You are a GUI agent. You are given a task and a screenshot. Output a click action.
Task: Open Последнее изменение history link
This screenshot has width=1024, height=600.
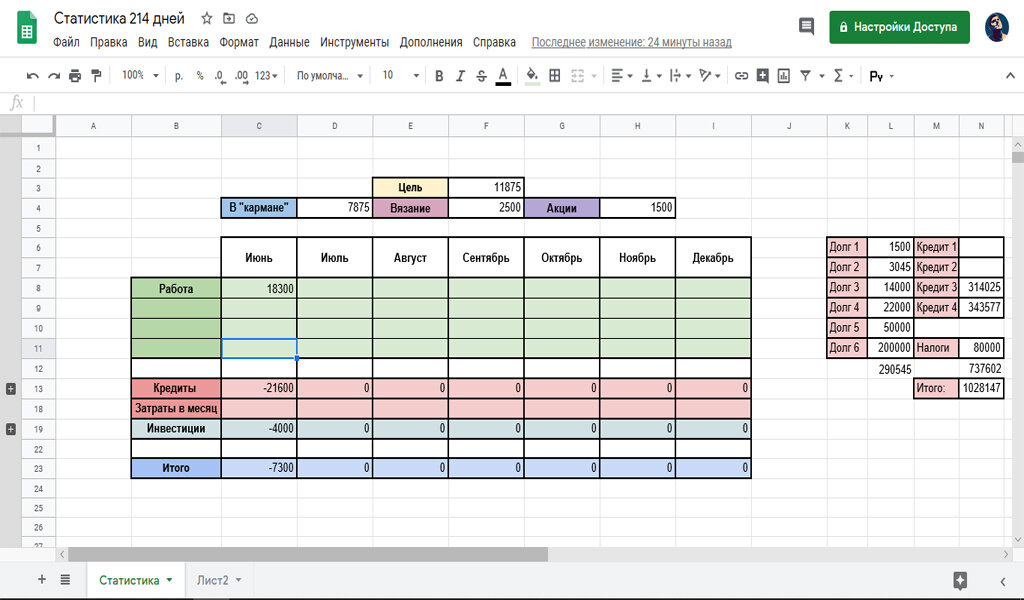coord(632,42)
